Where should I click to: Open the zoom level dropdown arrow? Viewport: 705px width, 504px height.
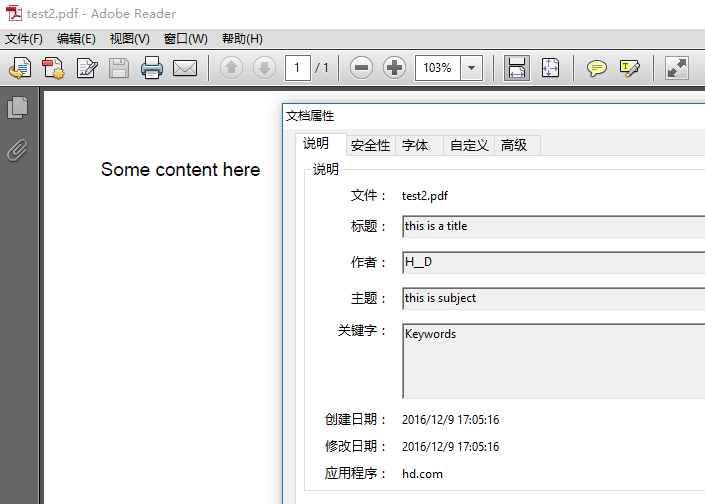[472, 68]
